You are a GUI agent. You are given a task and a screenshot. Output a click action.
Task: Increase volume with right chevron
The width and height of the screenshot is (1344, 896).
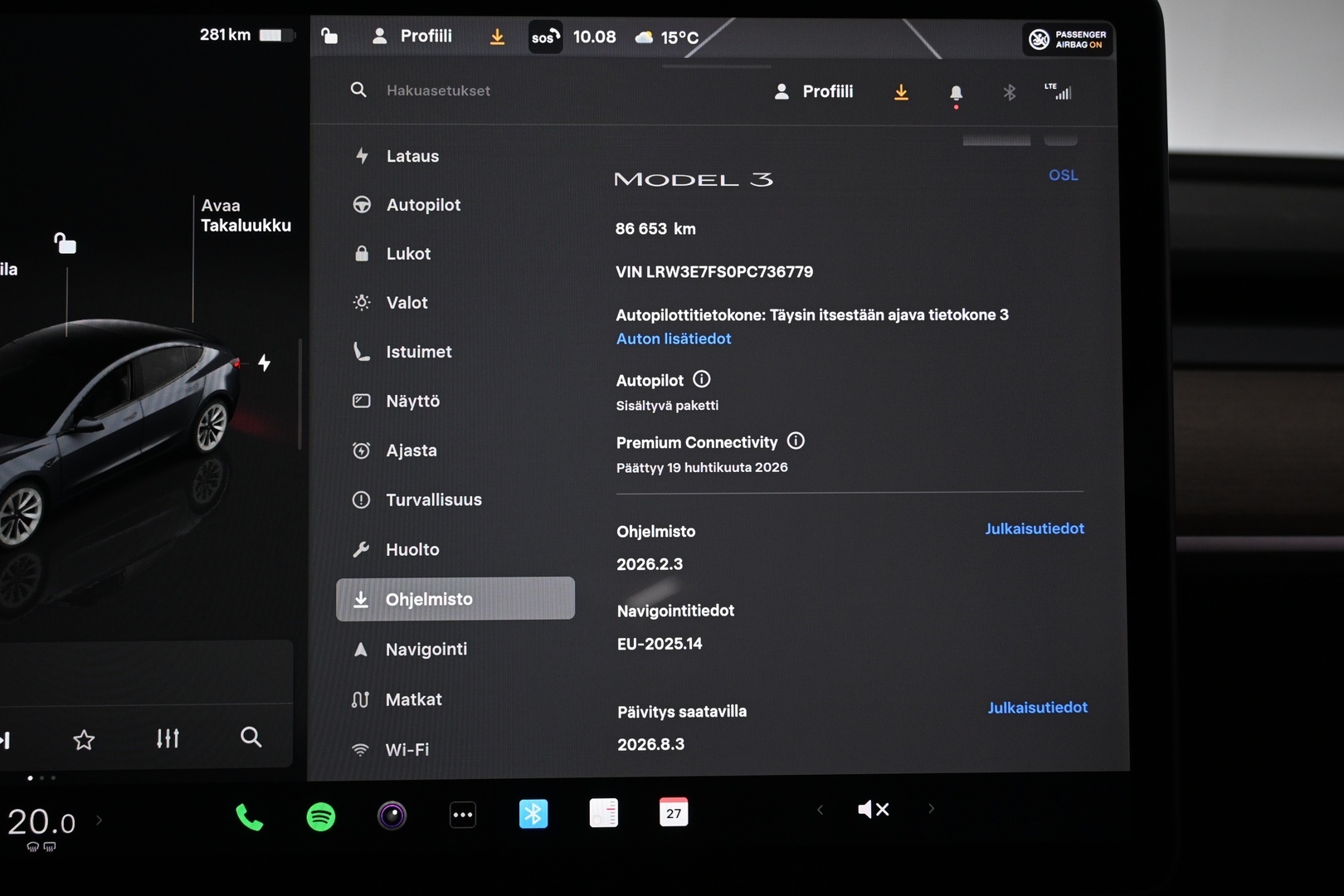coord(931,809)
